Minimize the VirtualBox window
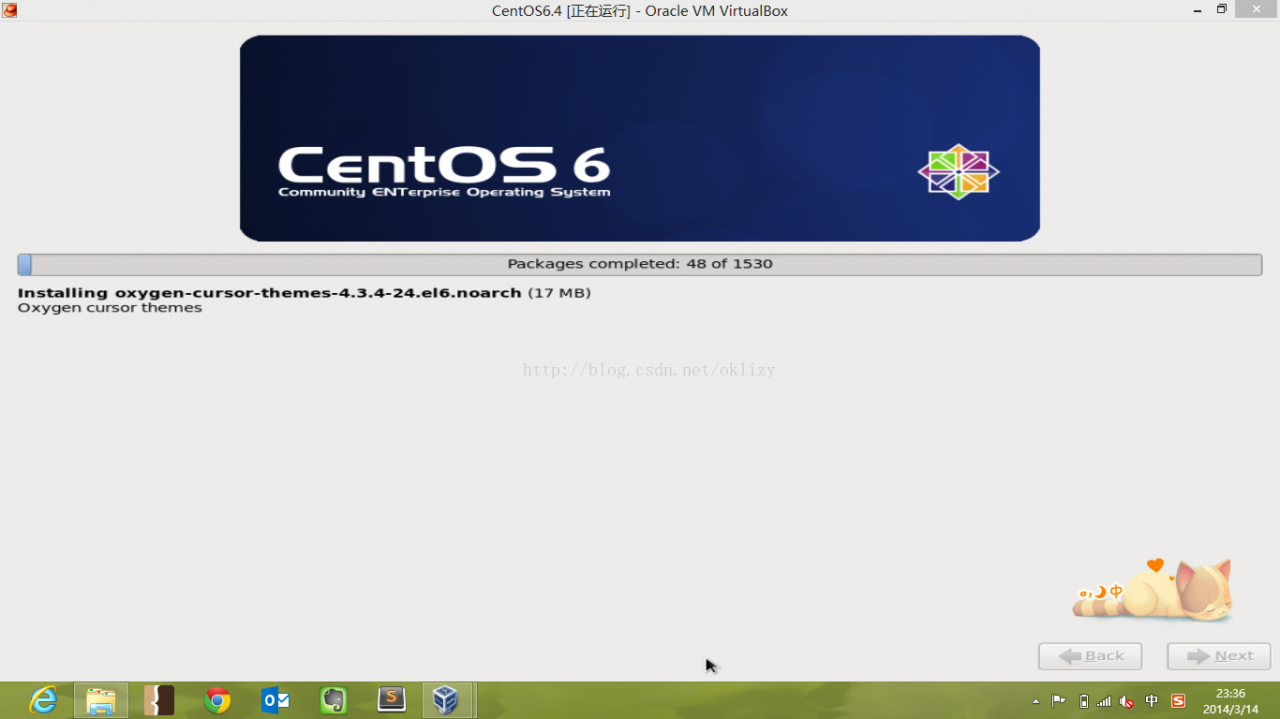This screenshot has height=719, width=1280. (x=1197, y=10)
